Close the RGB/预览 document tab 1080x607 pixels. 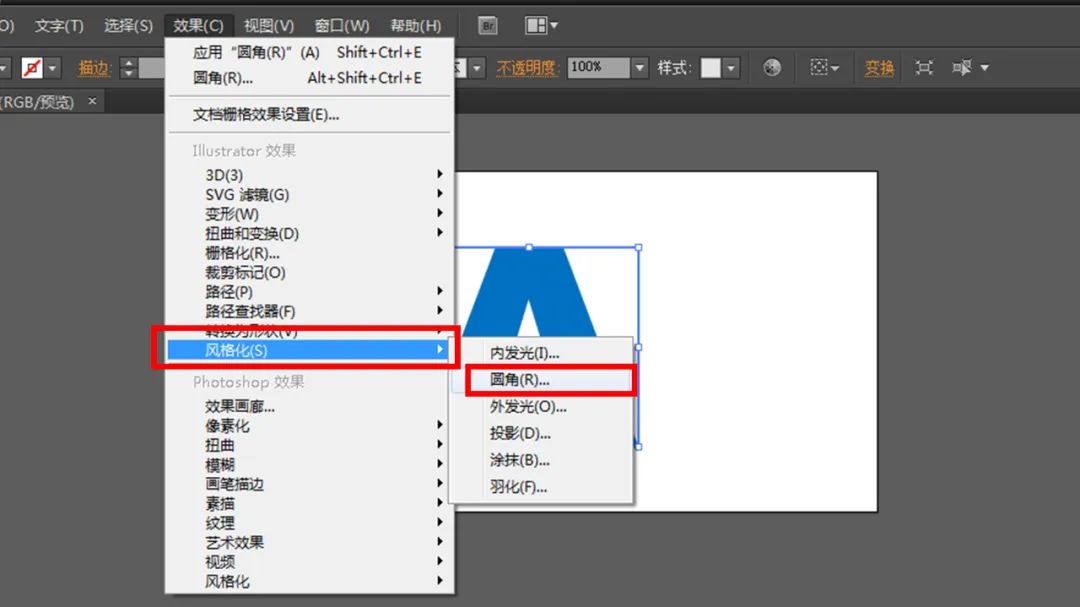[x=92, y=101]
